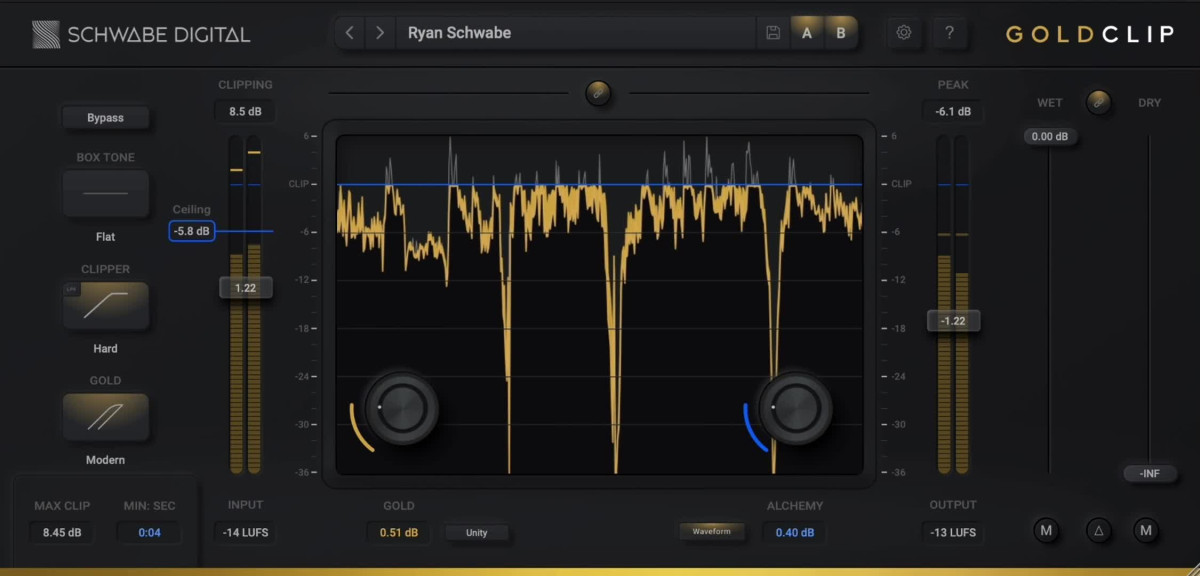Click the Wet fader handle at 0.00 dB

(1050, 137)
